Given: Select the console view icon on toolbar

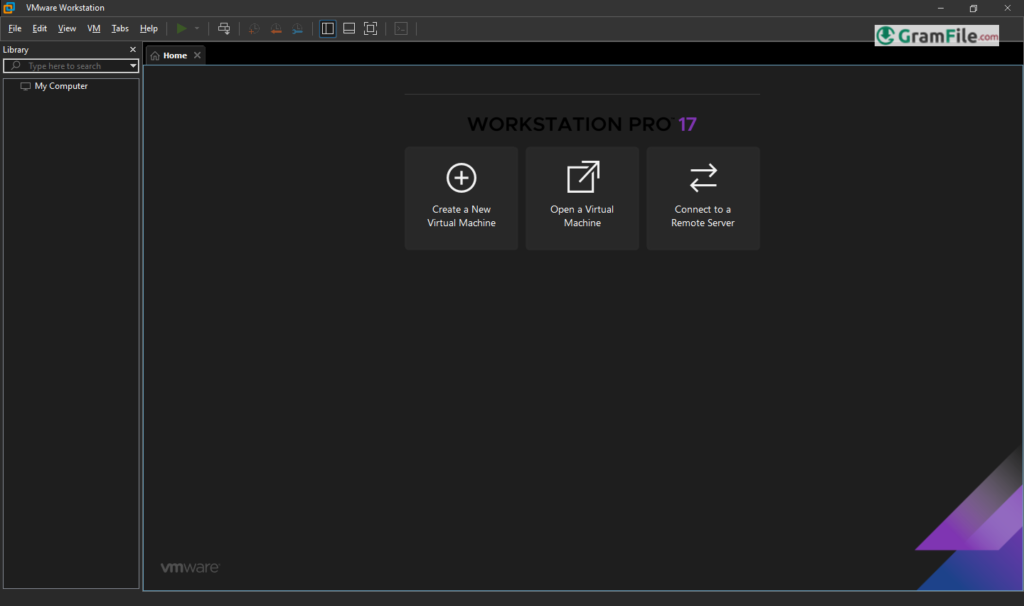Looking at the screenshot, I should [x=400, y=28].
